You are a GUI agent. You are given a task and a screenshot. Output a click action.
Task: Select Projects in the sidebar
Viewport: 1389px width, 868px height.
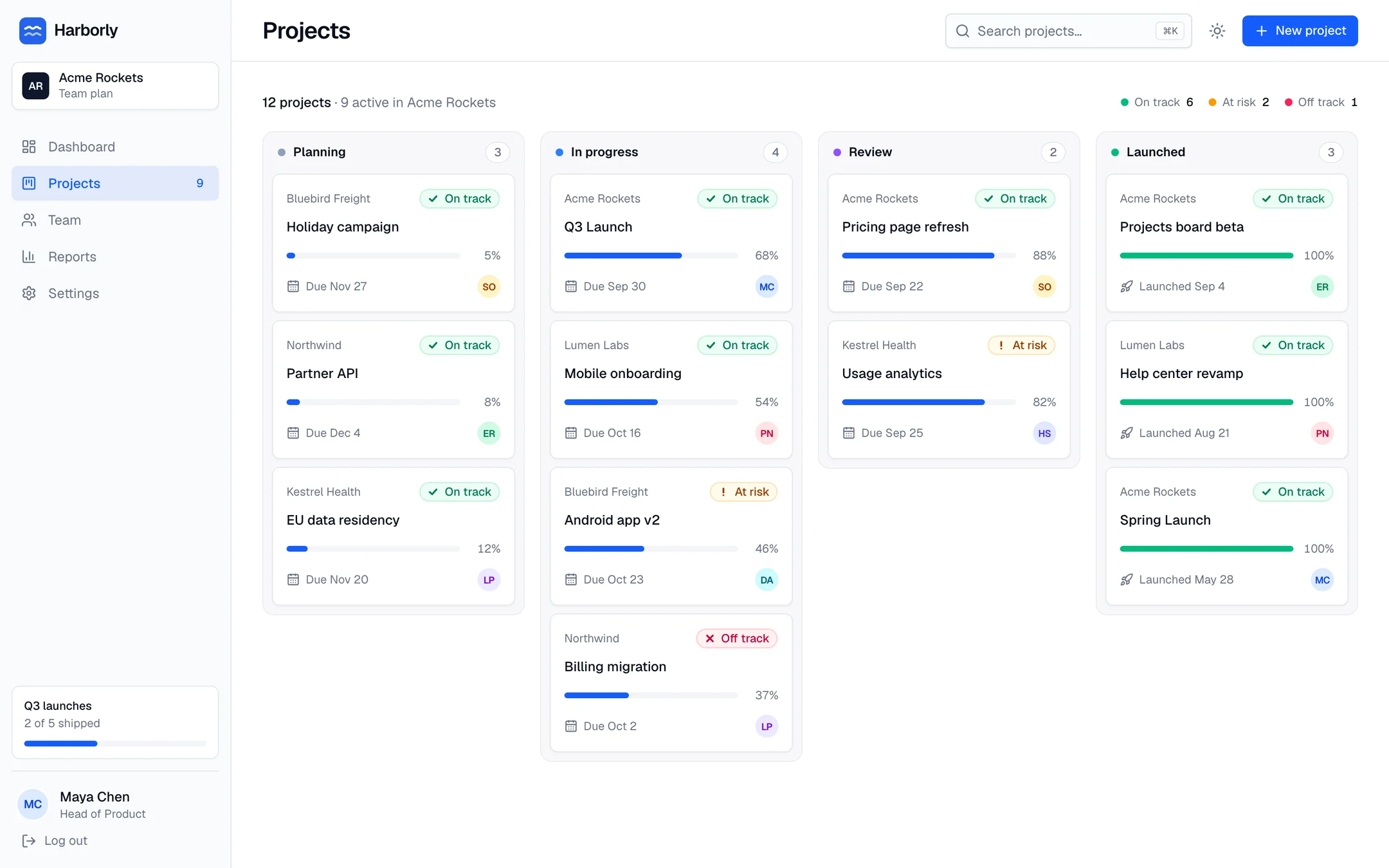click(115, 183)
